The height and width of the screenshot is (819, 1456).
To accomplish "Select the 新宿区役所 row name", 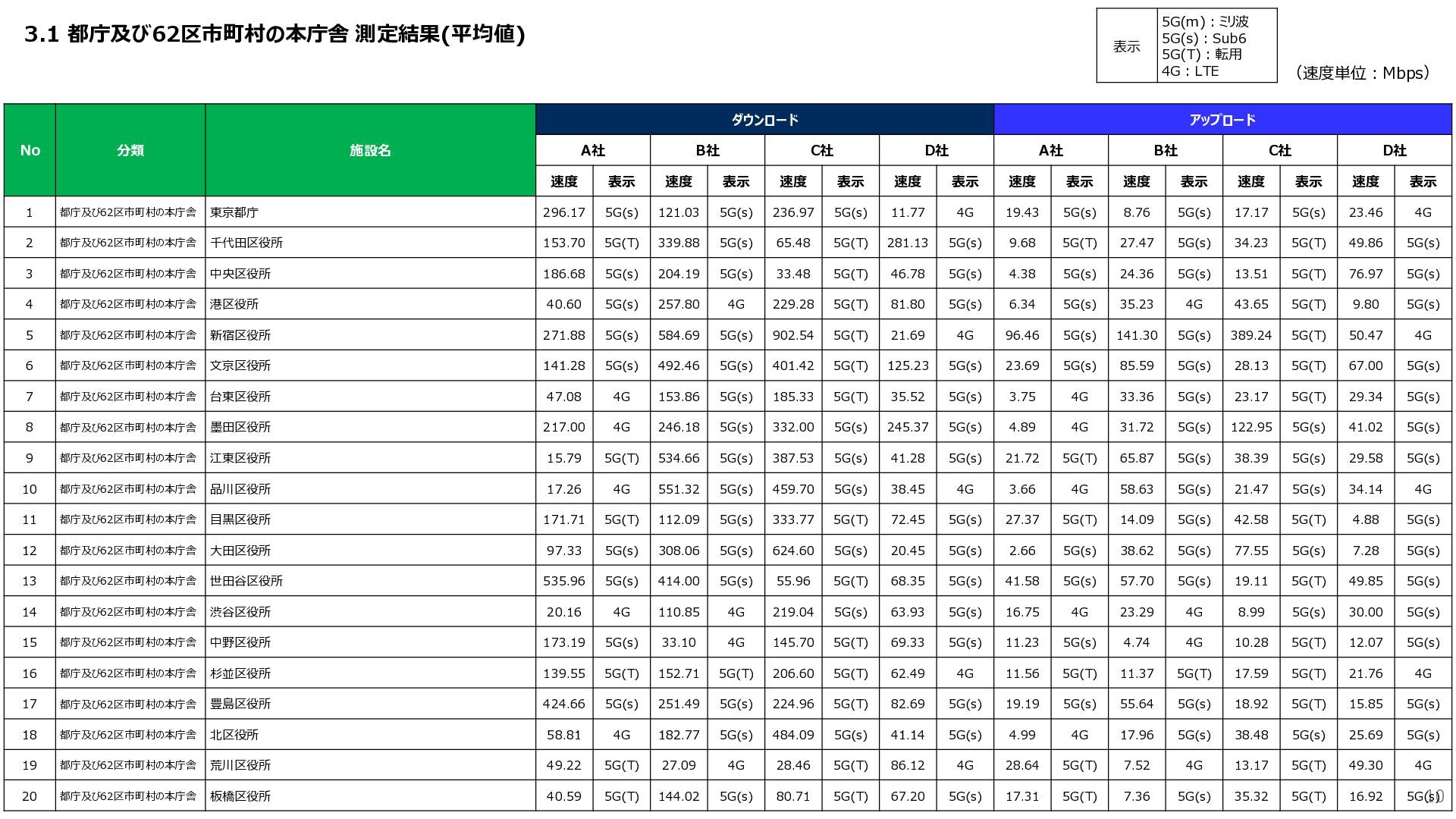I will coord(240,335).
